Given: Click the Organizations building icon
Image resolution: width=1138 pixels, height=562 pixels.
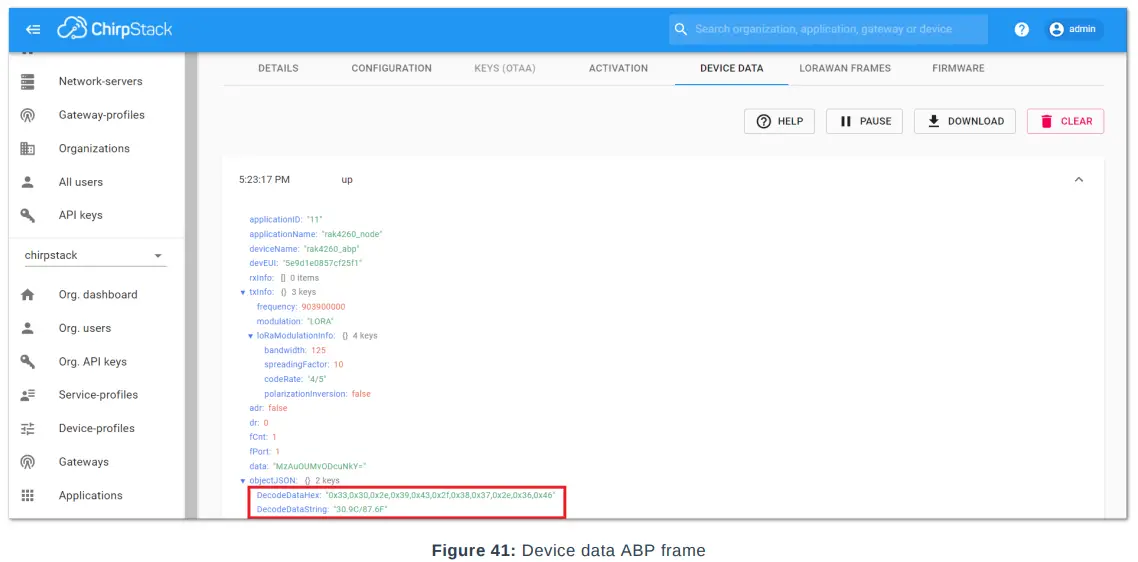Looking at the screenshot, I should (x=28, y=148).
